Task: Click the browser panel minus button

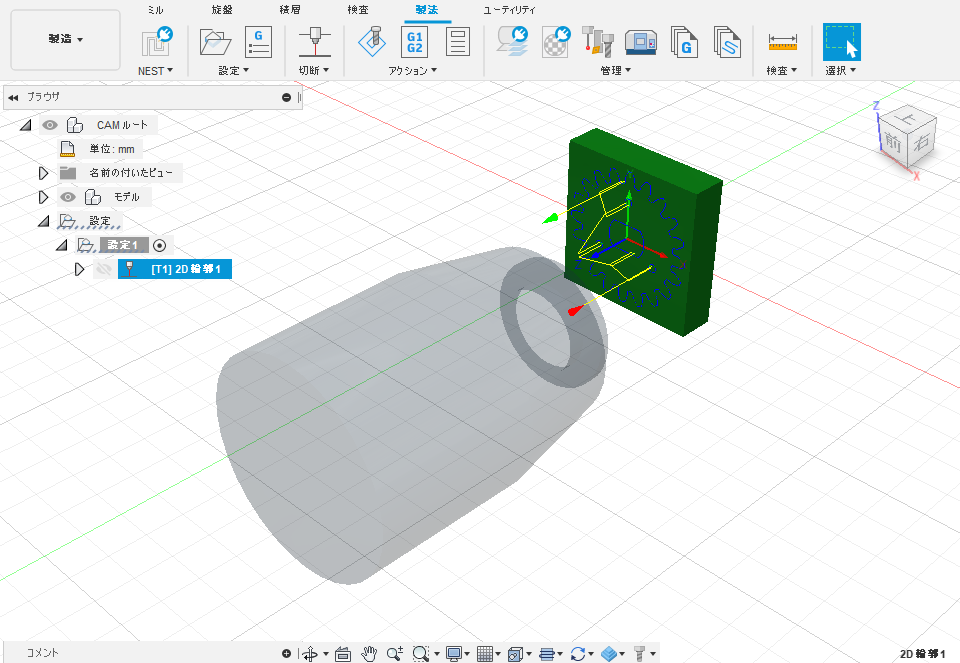Action: (286, 97)
